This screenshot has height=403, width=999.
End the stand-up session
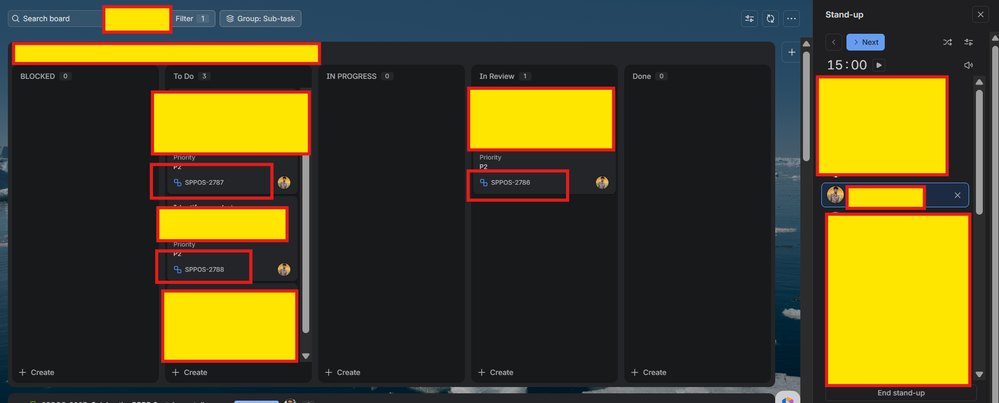click(x=901, y=393)
